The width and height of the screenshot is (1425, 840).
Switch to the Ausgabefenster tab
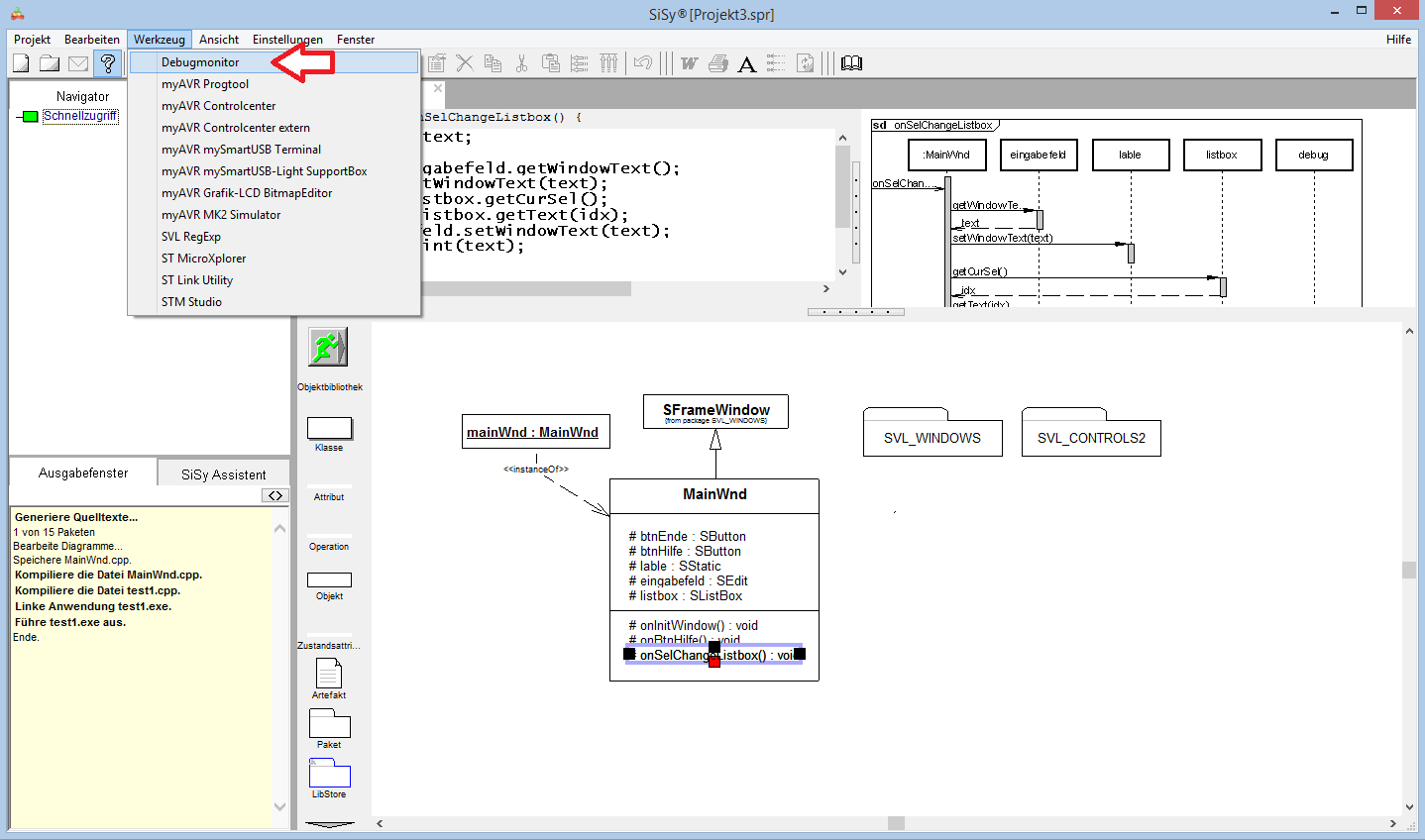pyautogui.click(x=83, y=473)
